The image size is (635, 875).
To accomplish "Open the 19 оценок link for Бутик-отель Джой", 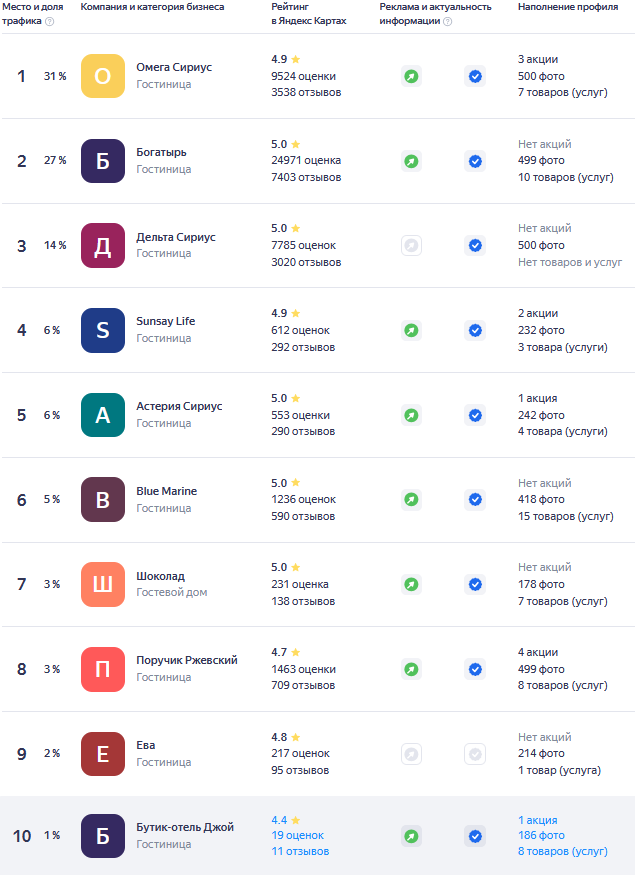I will (297, 835).
